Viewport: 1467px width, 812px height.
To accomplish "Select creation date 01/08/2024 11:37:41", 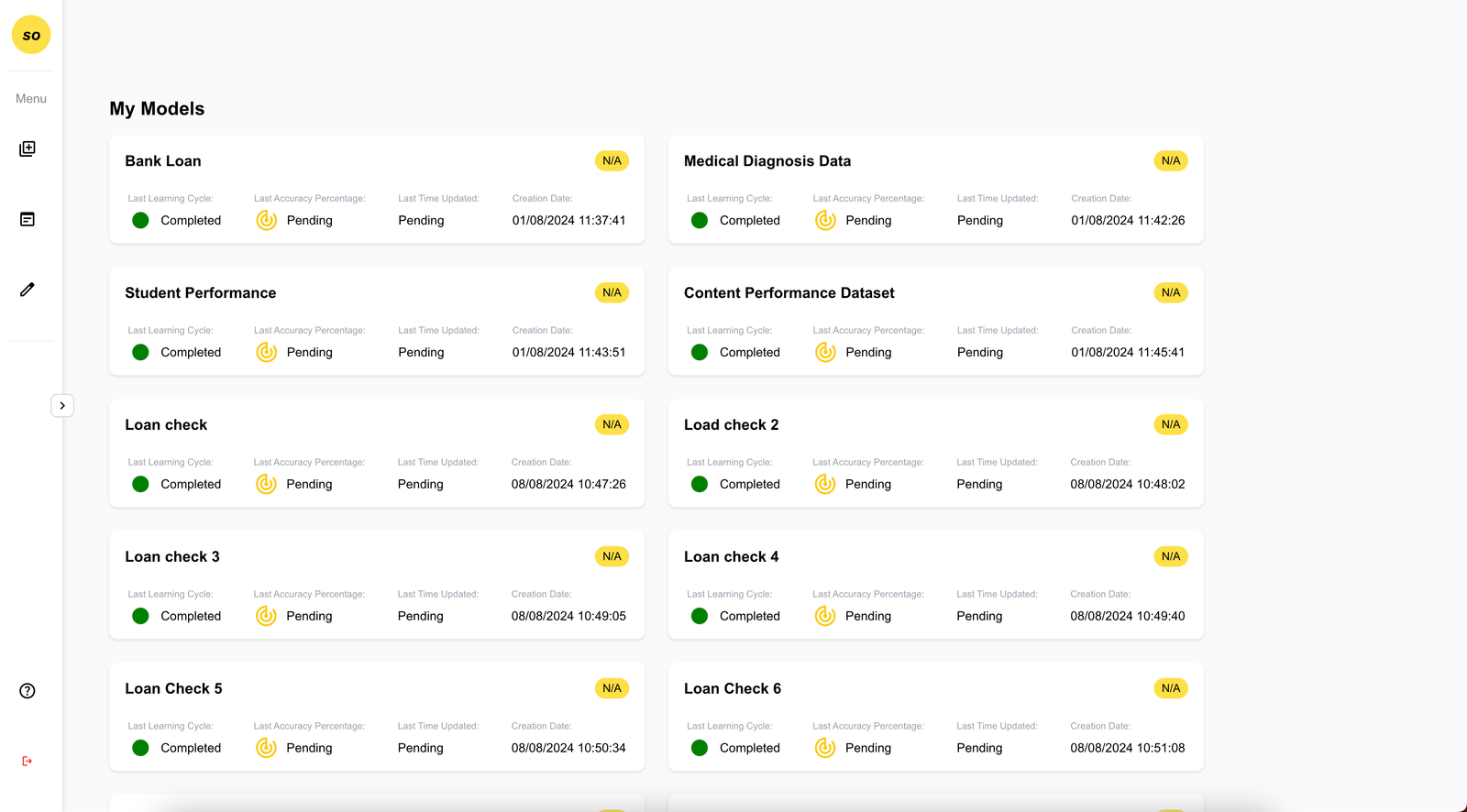I will 569,221.
